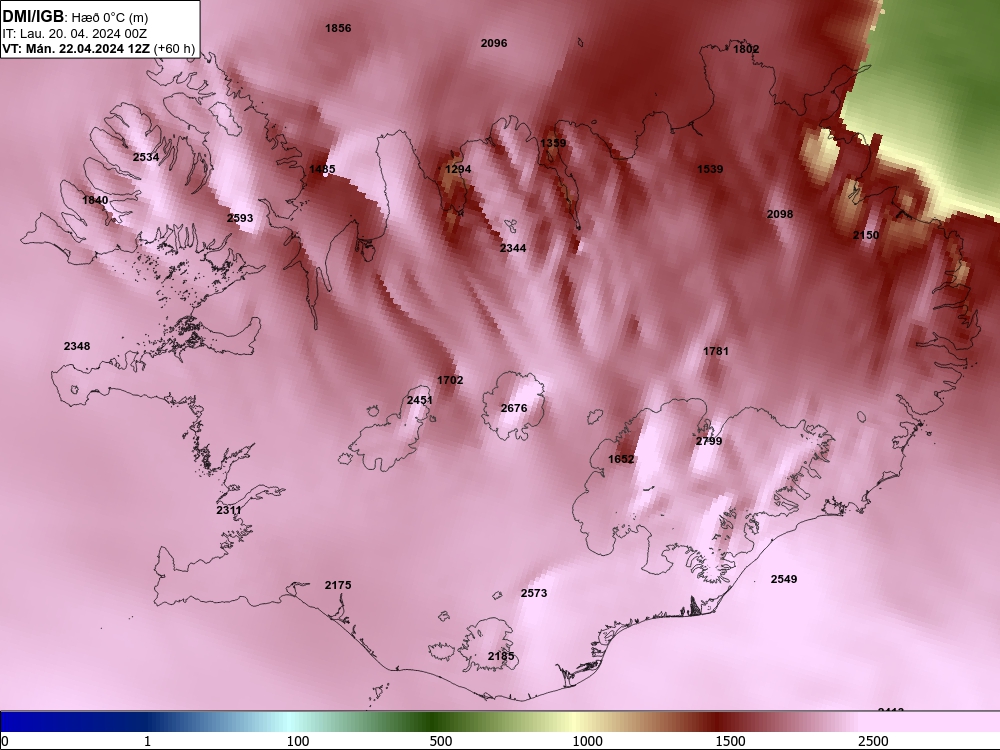Click the 100 tick on color scale
Image resolution: width=1000 pixels, height=750 pixels.
click(x=298, y=741)
